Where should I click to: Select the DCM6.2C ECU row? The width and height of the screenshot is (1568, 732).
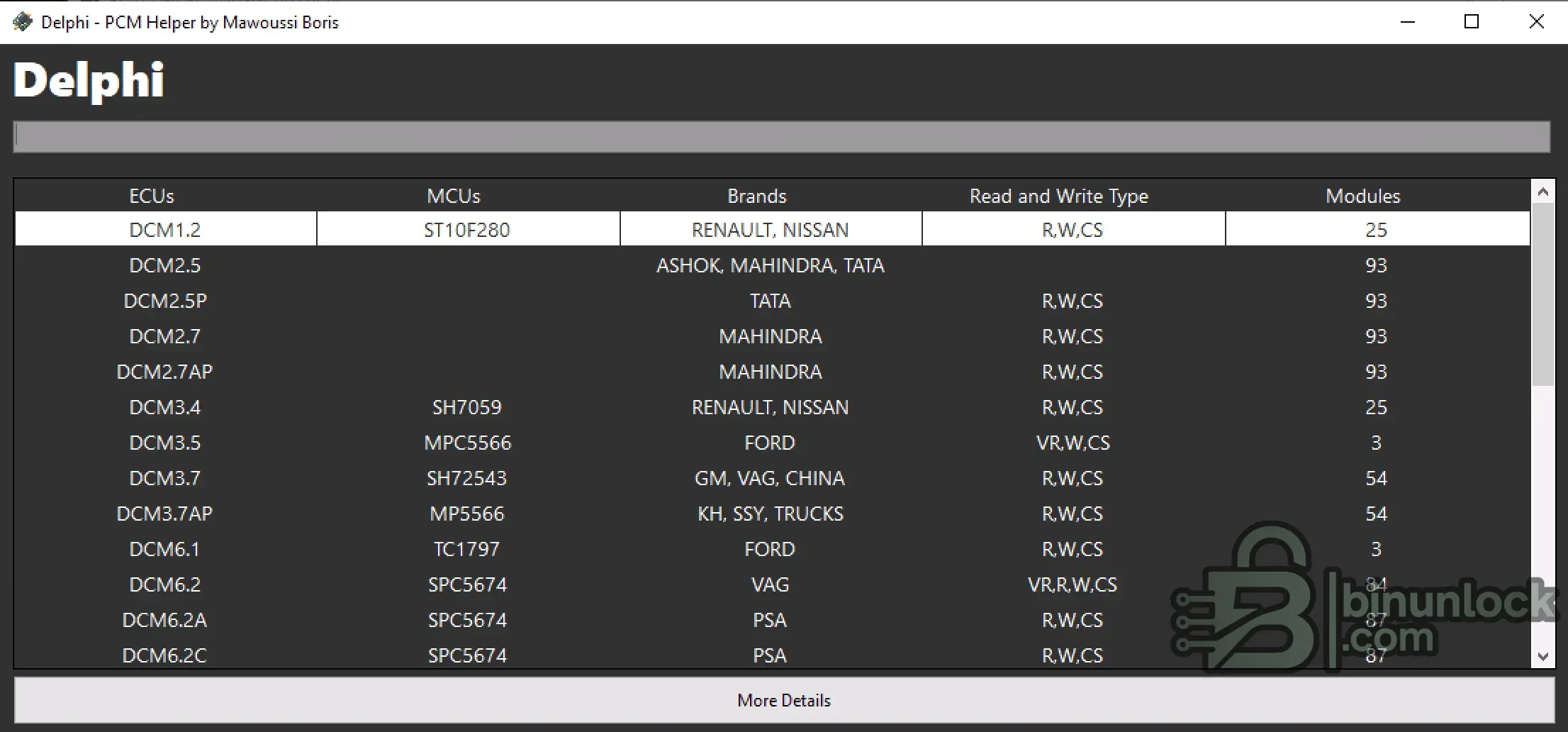pos(772,654)
